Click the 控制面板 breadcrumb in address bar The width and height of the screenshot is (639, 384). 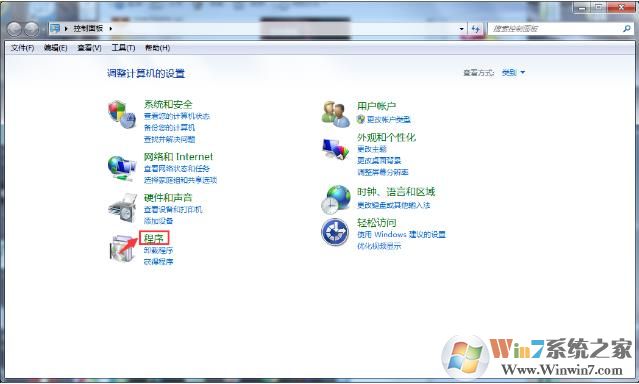coord(88,29)
